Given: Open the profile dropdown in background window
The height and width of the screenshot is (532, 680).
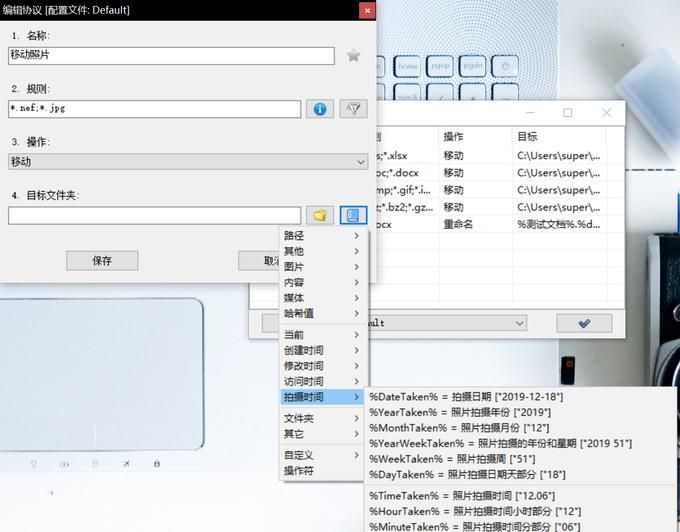Looking at the screenshot, I should [446, 323].
